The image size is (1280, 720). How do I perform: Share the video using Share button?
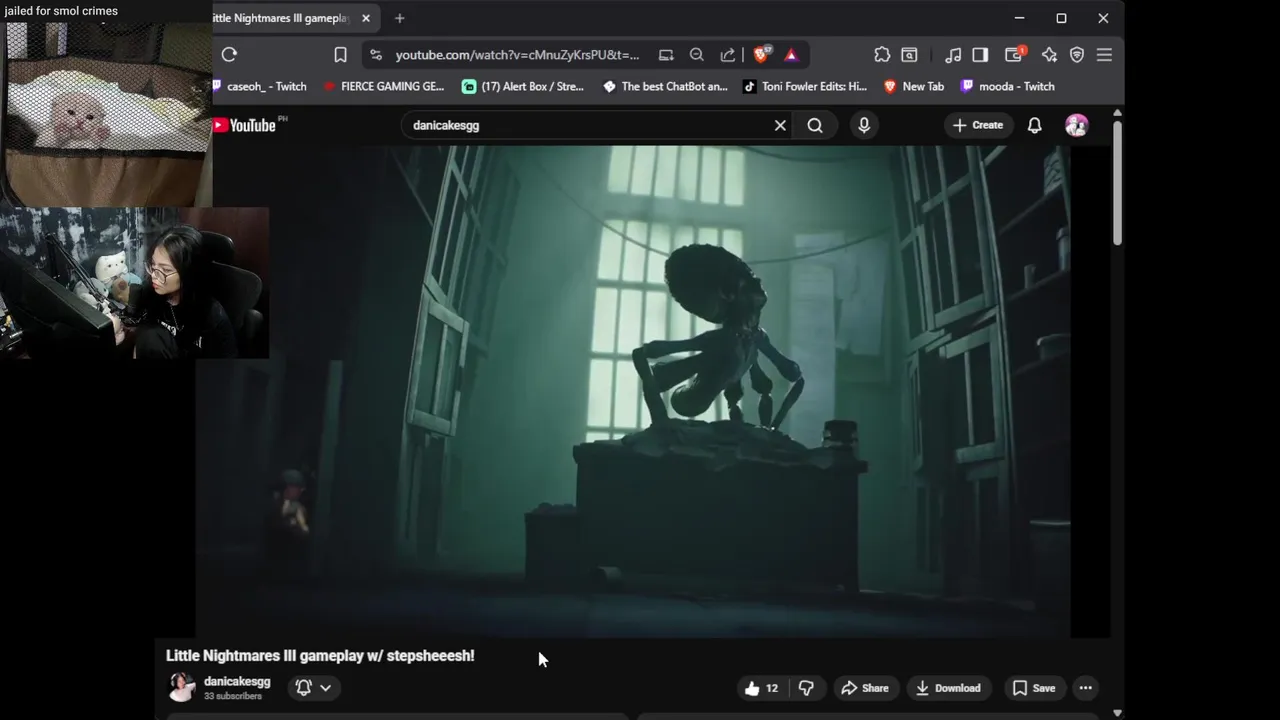[865, 688]
